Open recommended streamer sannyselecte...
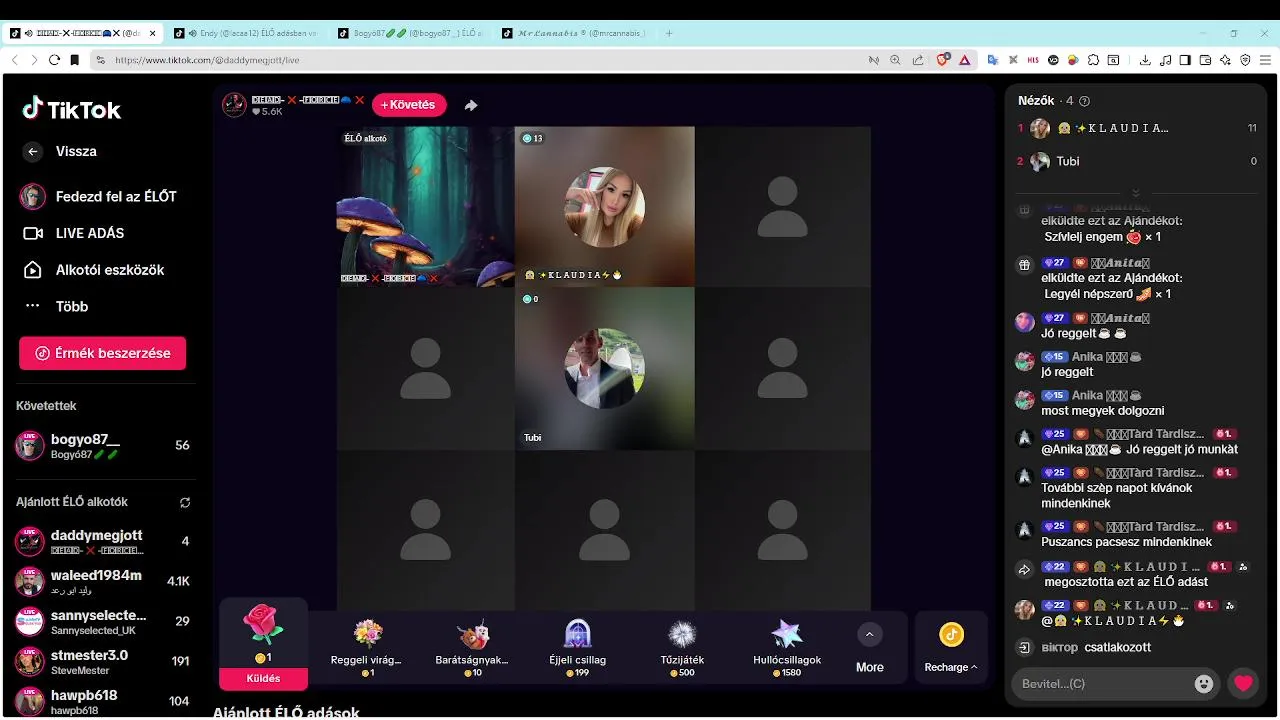This screenshot has height=720, width=1280. pyautogui.click(x=104, y=622)
